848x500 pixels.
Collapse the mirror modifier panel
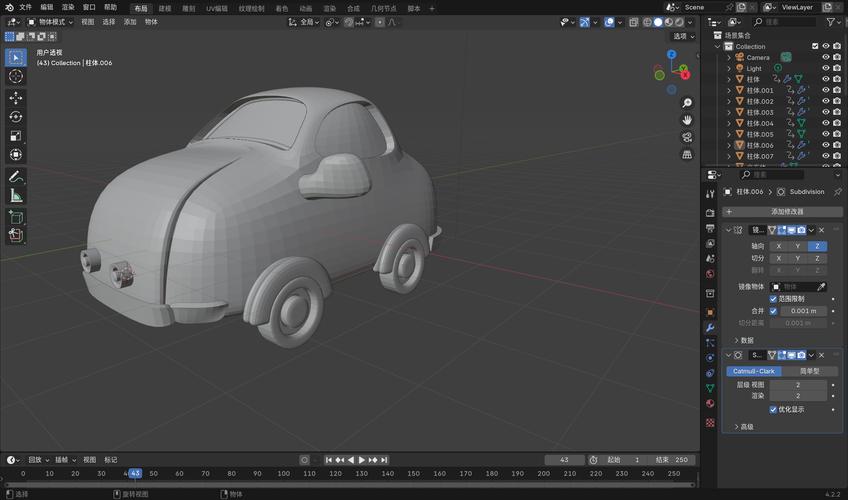(x=728, y=230)
